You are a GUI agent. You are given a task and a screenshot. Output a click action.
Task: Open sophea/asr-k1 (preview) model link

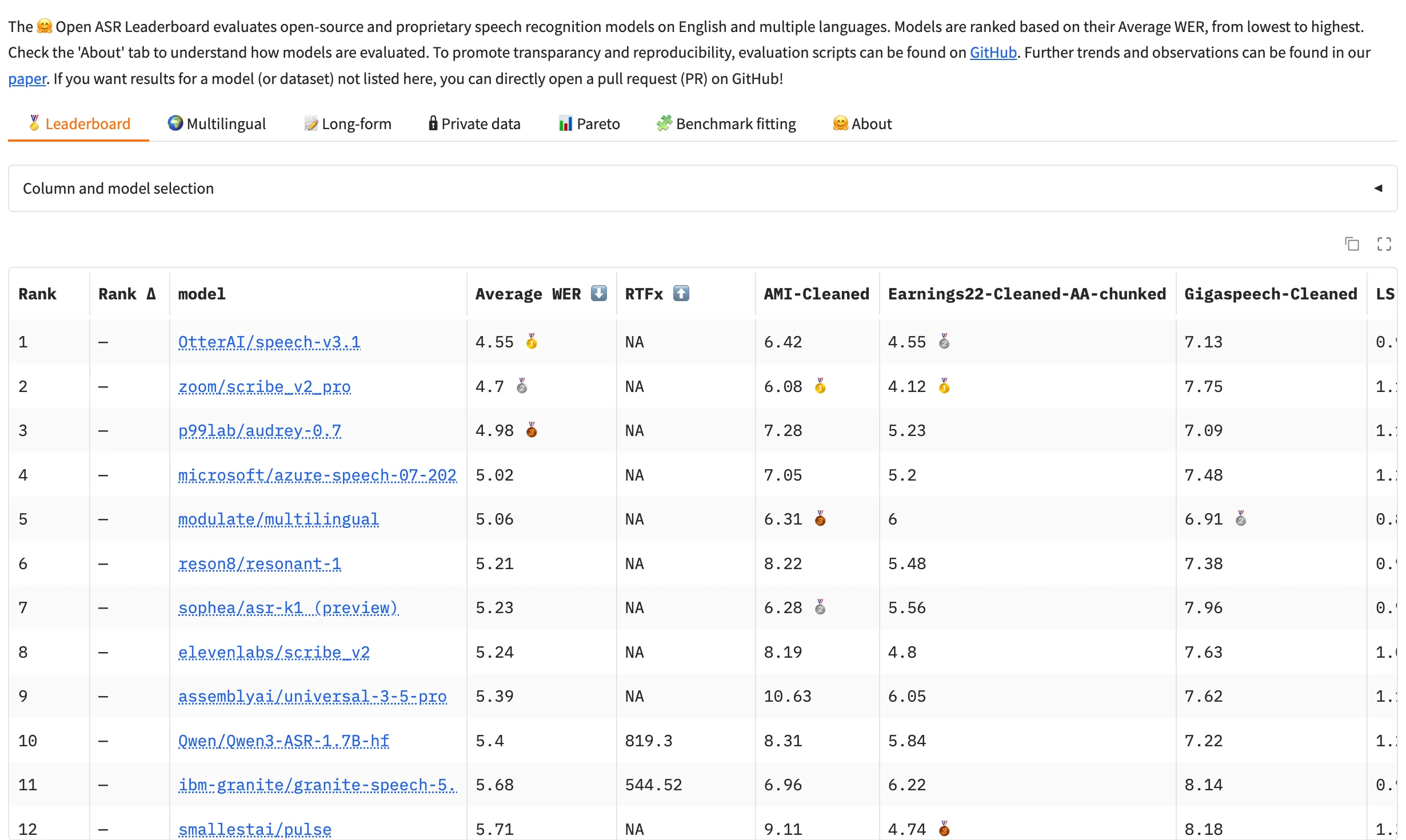pos(288,607)
